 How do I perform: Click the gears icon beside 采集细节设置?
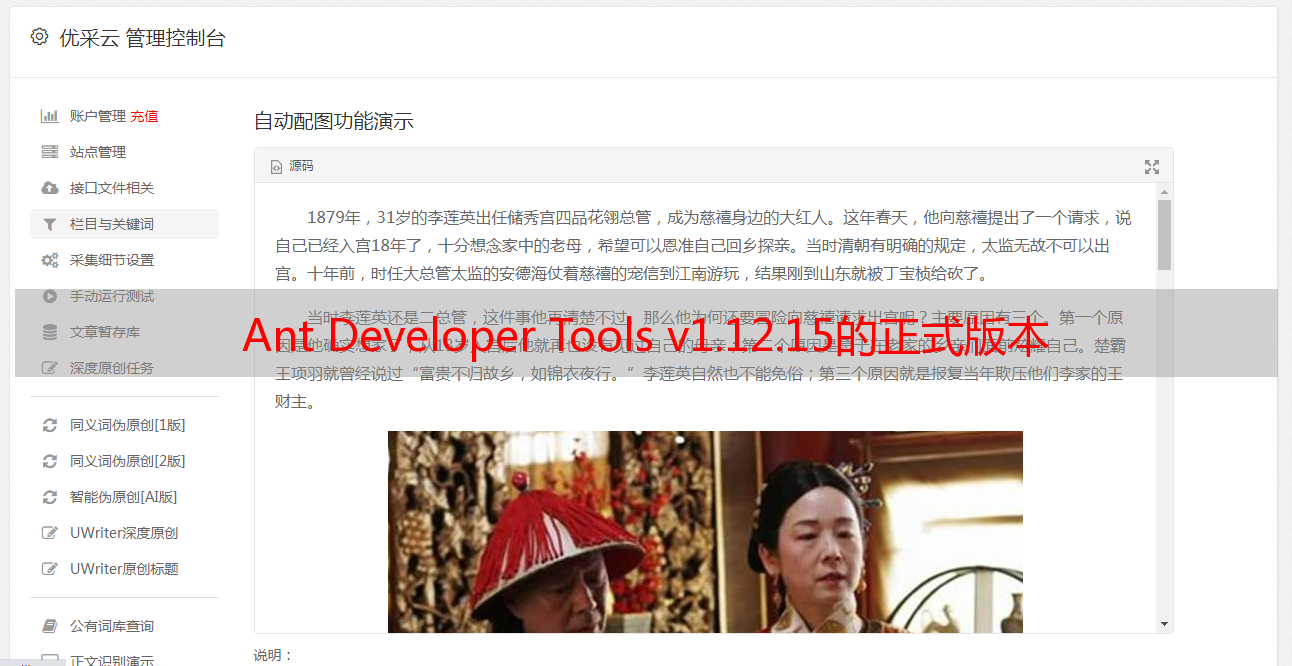click(x=49, y=260)
